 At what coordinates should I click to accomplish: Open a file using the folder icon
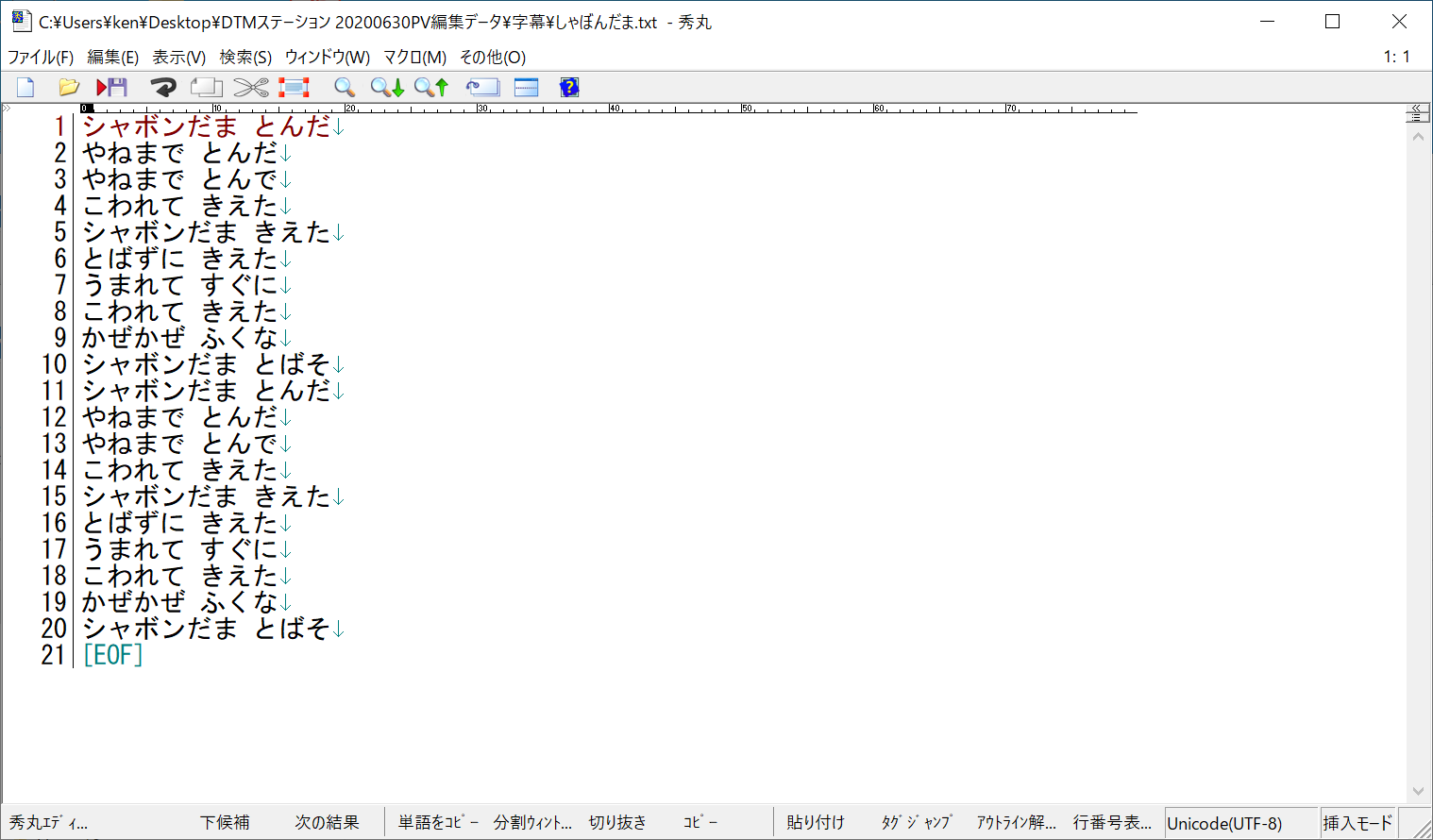[x=68, y=88]
